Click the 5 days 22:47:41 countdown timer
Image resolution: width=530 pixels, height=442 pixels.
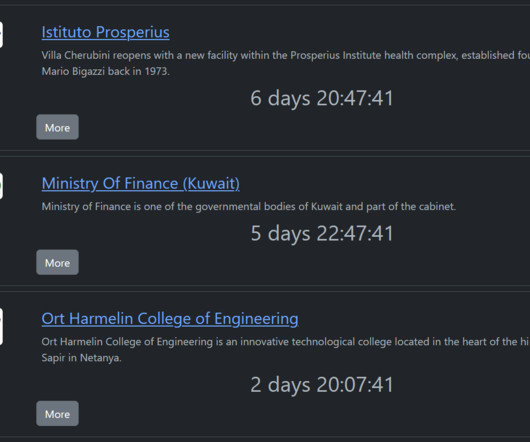pyautogui.click(x=322, y=234)
